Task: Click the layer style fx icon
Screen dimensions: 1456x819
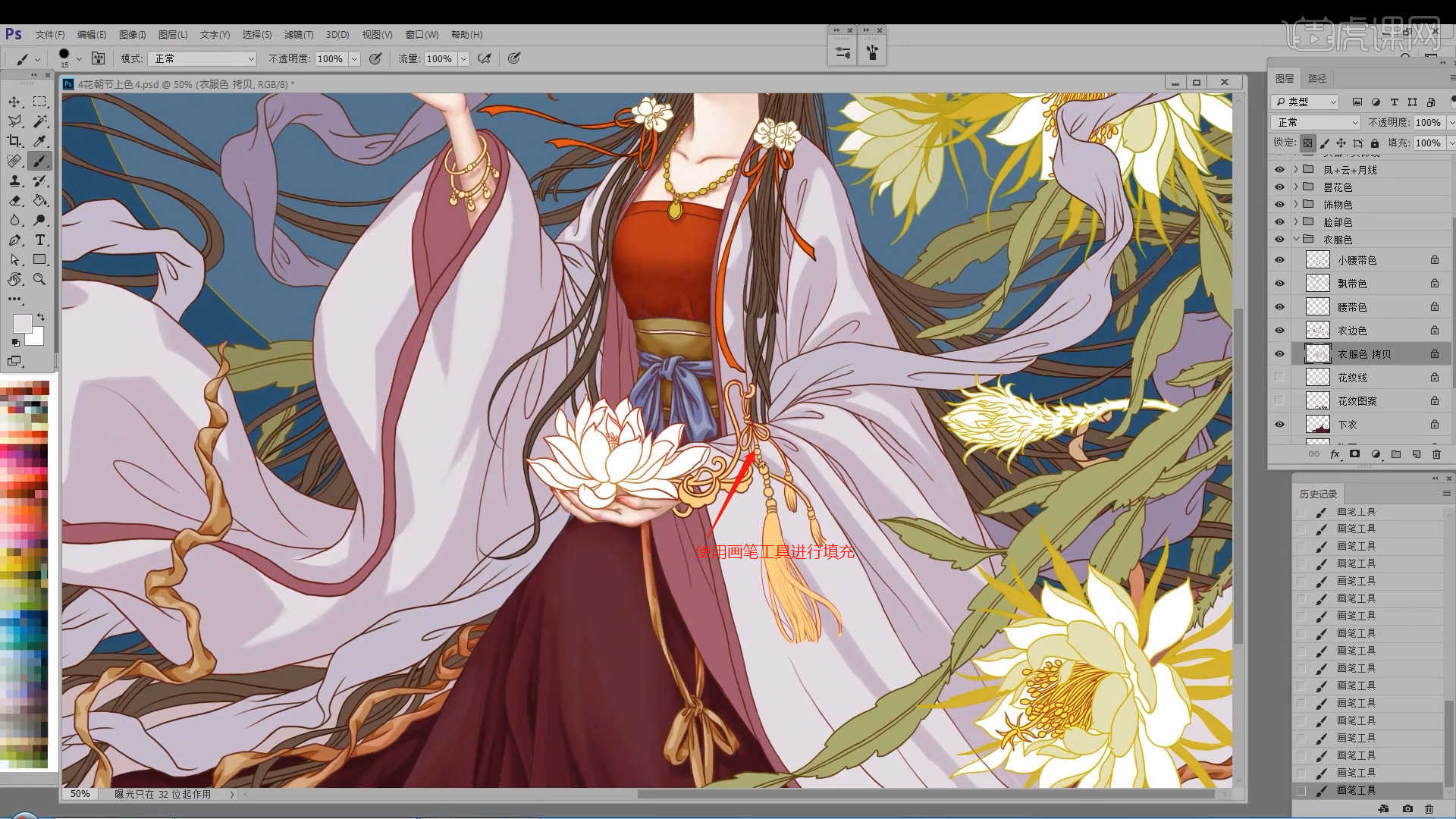Action: point(1335,454)
